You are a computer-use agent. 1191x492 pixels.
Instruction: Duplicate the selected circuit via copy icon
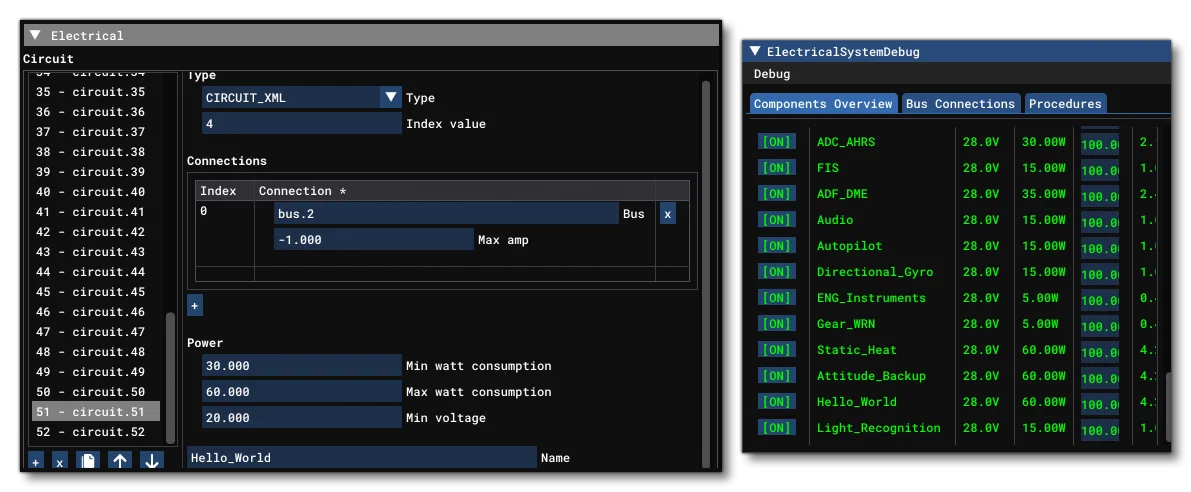point(87,462)
